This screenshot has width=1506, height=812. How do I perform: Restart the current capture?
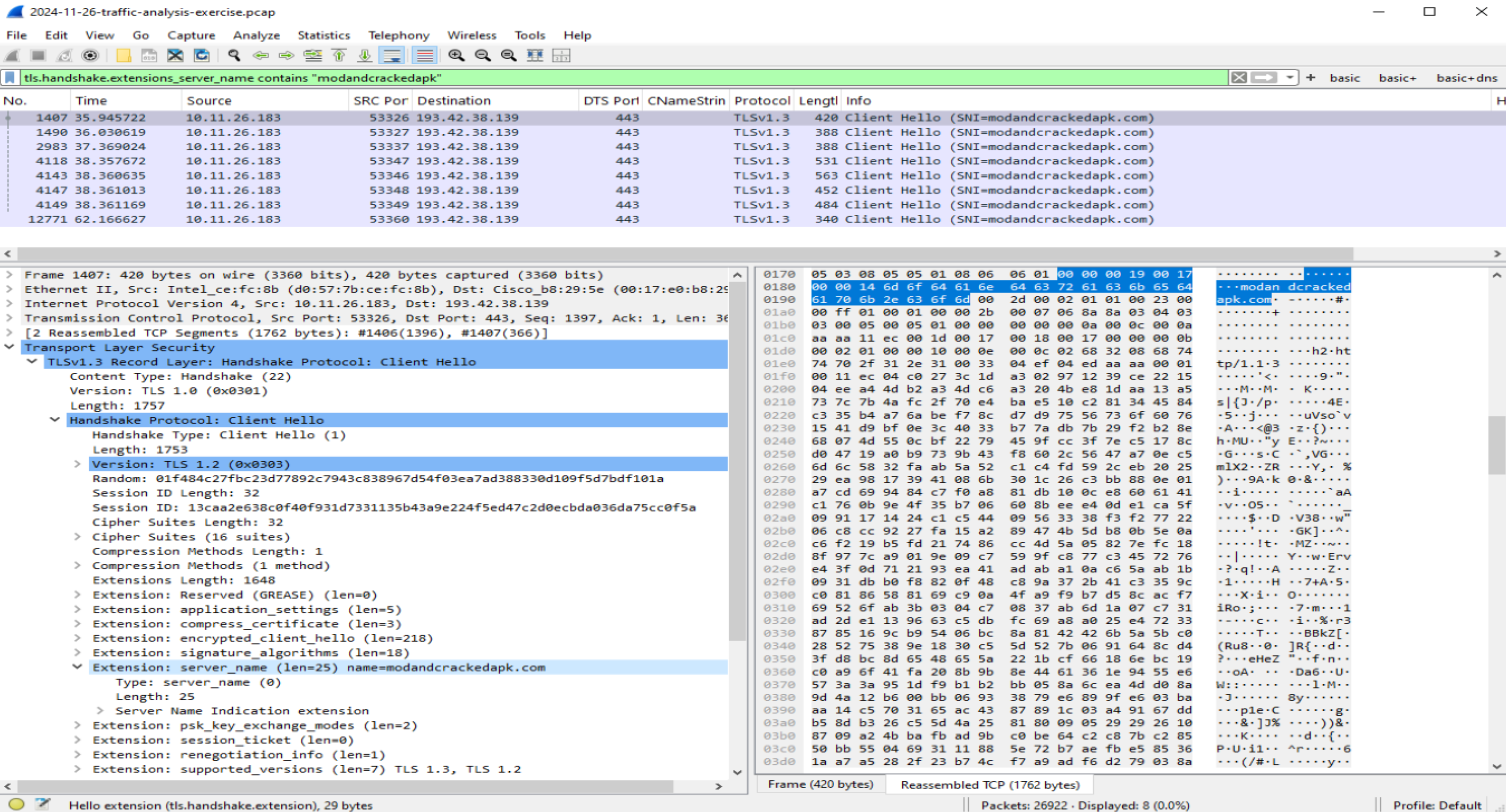64,55
